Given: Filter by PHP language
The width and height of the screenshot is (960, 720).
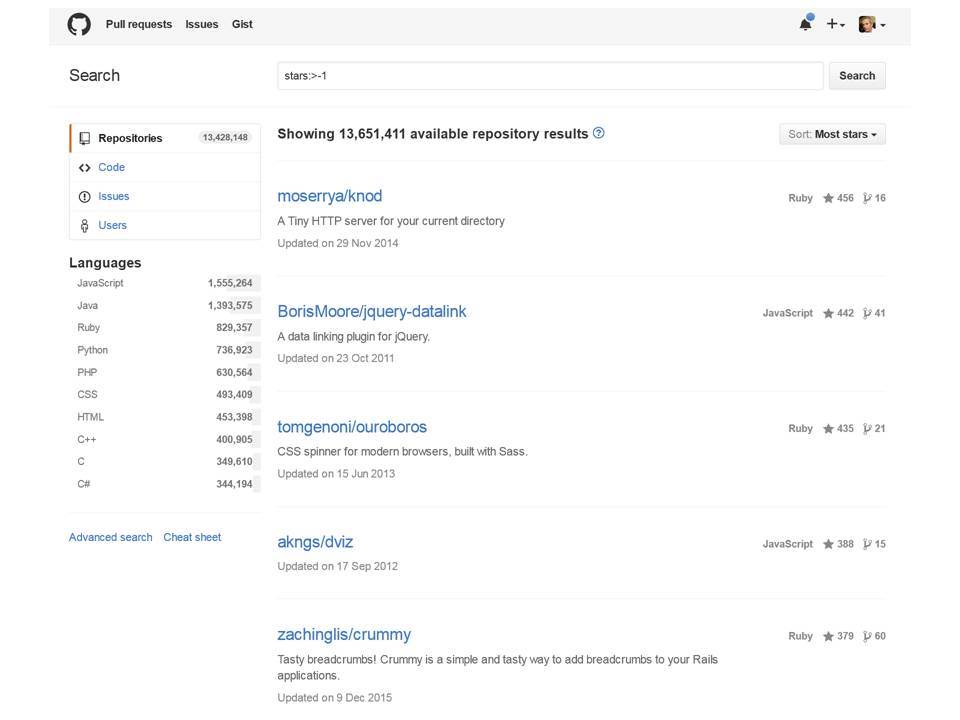Looking at the screenshot, I should [165, 372].
